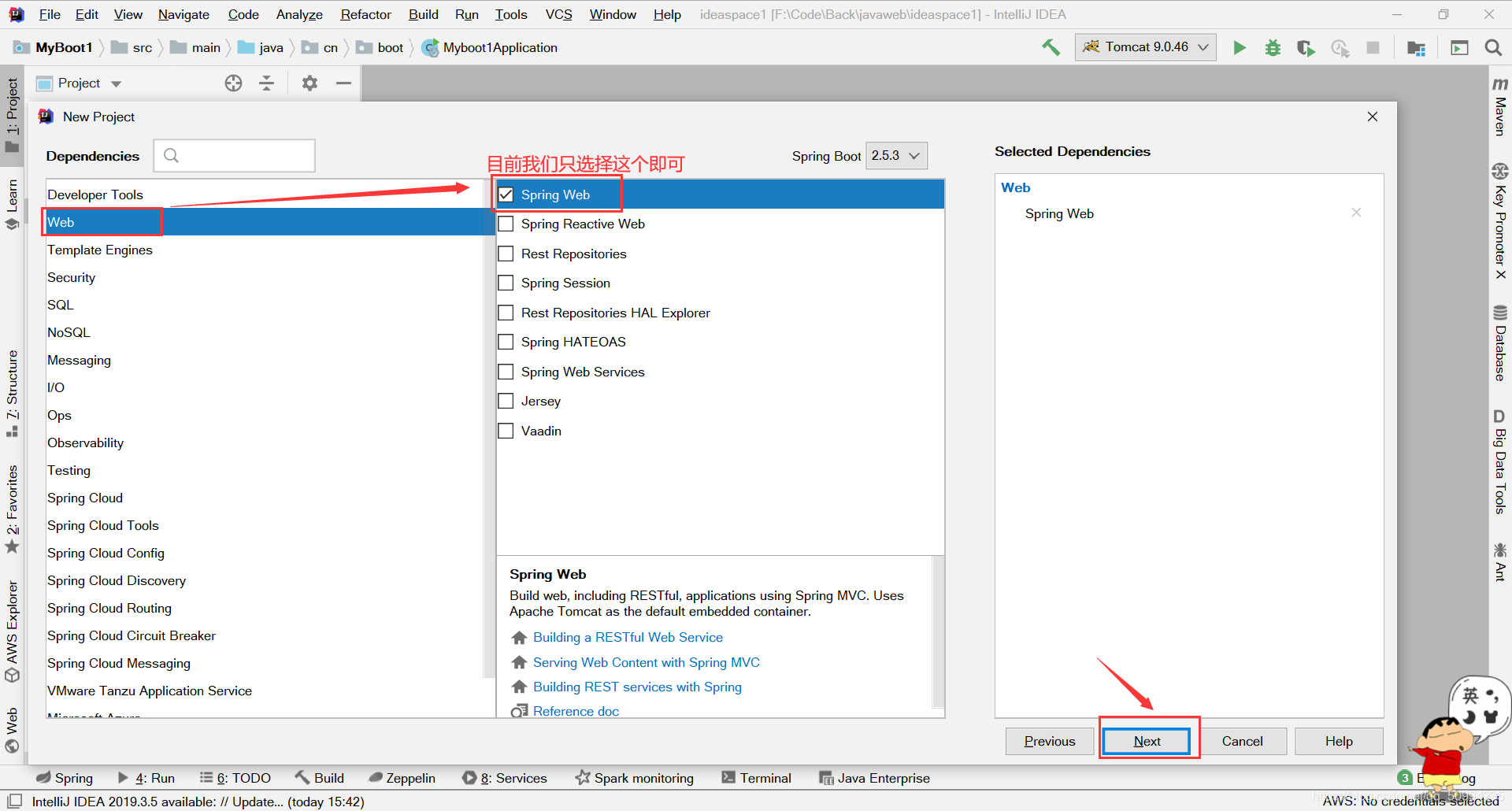
Task: Click the gray stop square icon
Action: tap(1373, 47)
